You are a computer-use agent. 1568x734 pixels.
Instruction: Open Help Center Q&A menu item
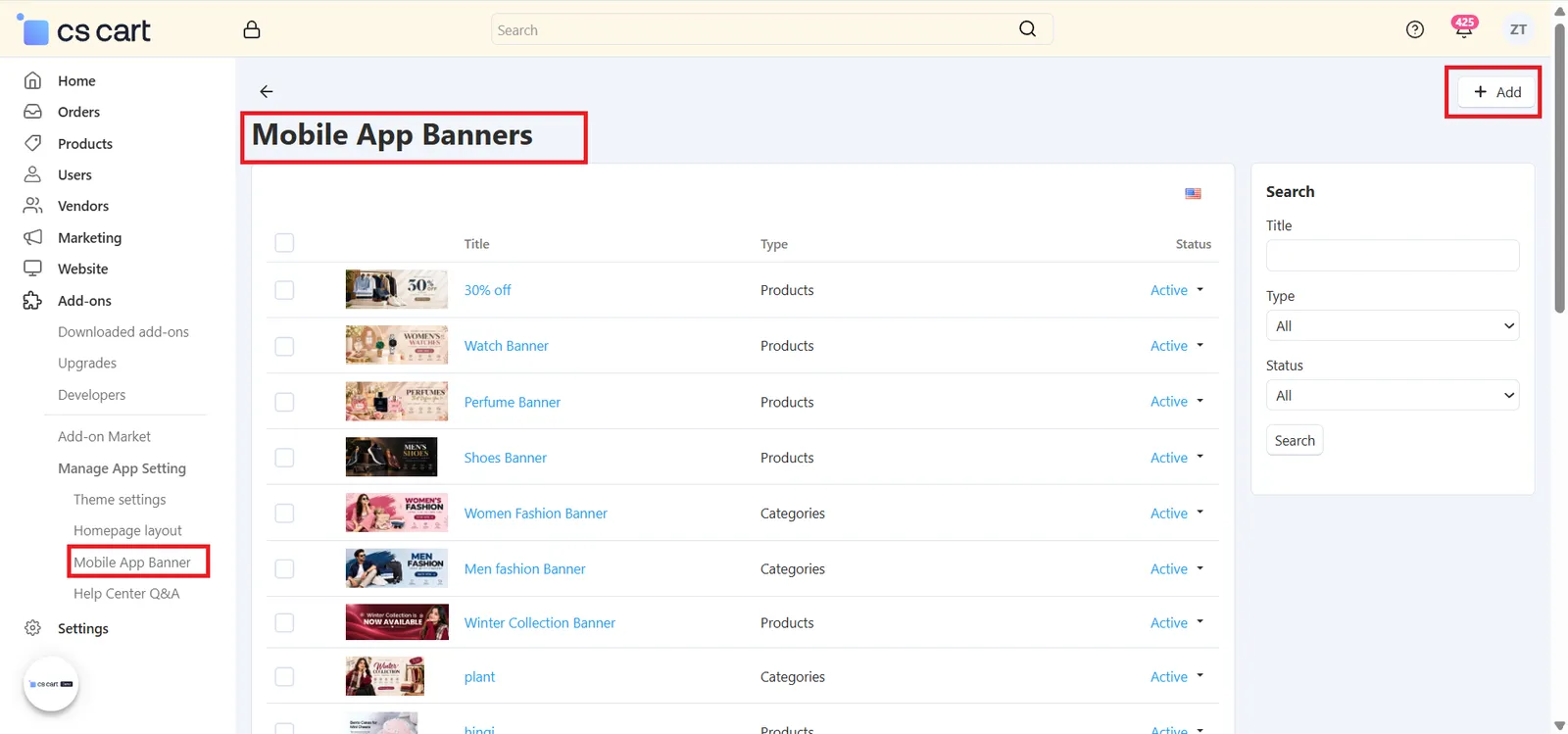coord(126,594)
